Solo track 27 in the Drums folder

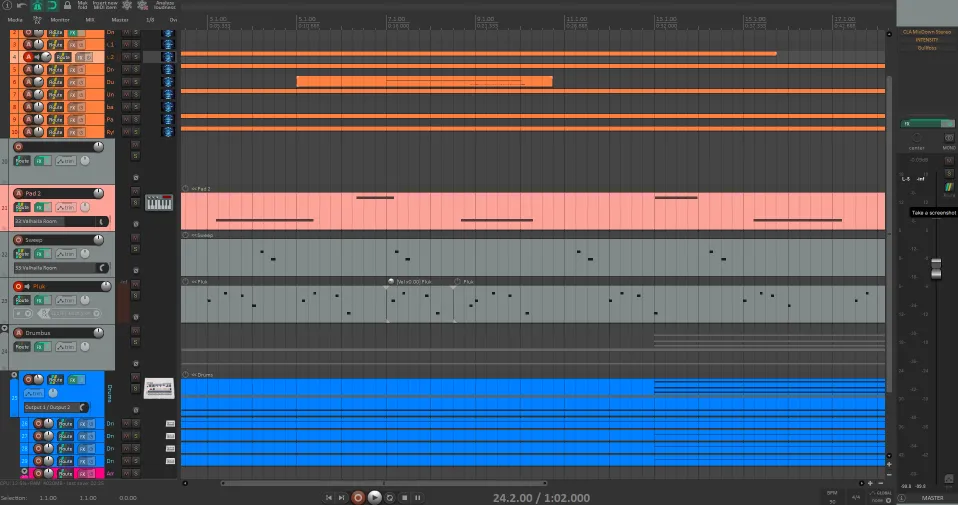coord(136,436)
